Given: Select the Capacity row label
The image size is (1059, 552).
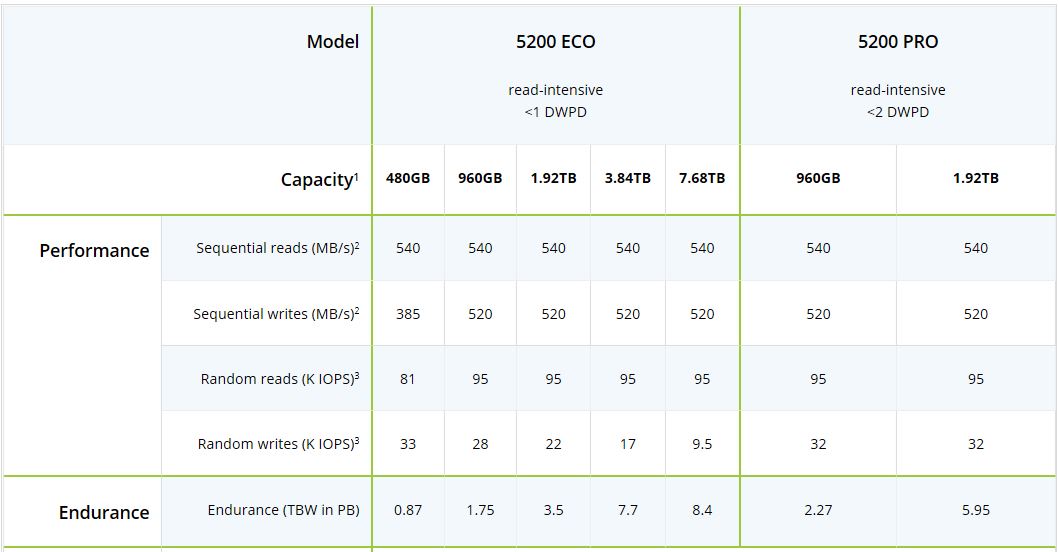Looking at the screenshot, I should click(x=319, y=180).
